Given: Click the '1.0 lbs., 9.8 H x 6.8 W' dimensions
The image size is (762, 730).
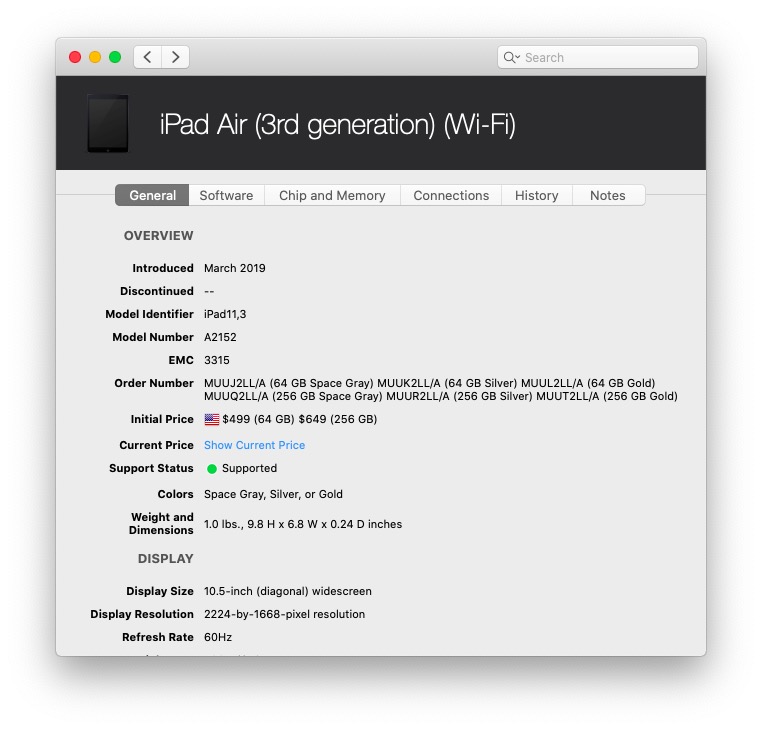Looking at the screenshot, I should 303,524.
